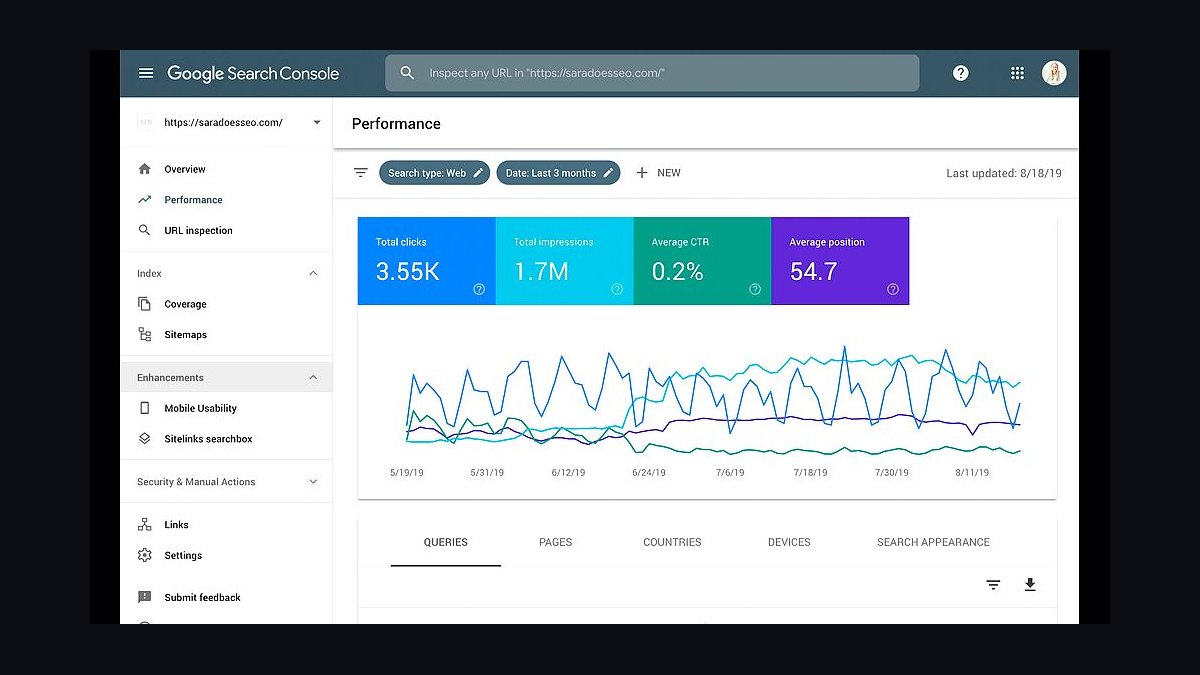Download the data with the export icon
The image size is (1200, 675).
(1030, 585)
